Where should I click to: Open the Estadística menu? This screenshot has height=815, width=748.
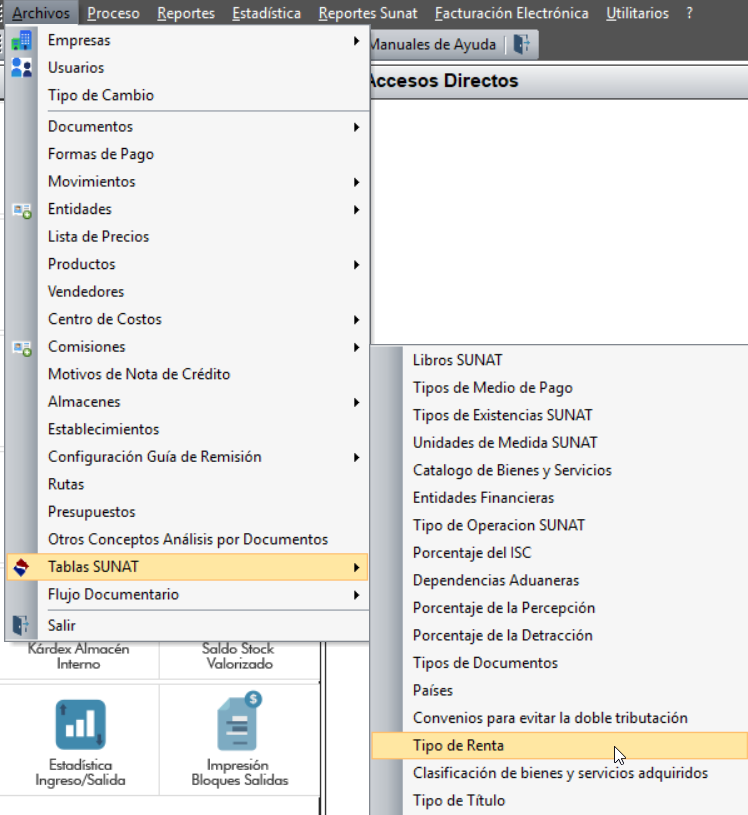coord(266,13)
